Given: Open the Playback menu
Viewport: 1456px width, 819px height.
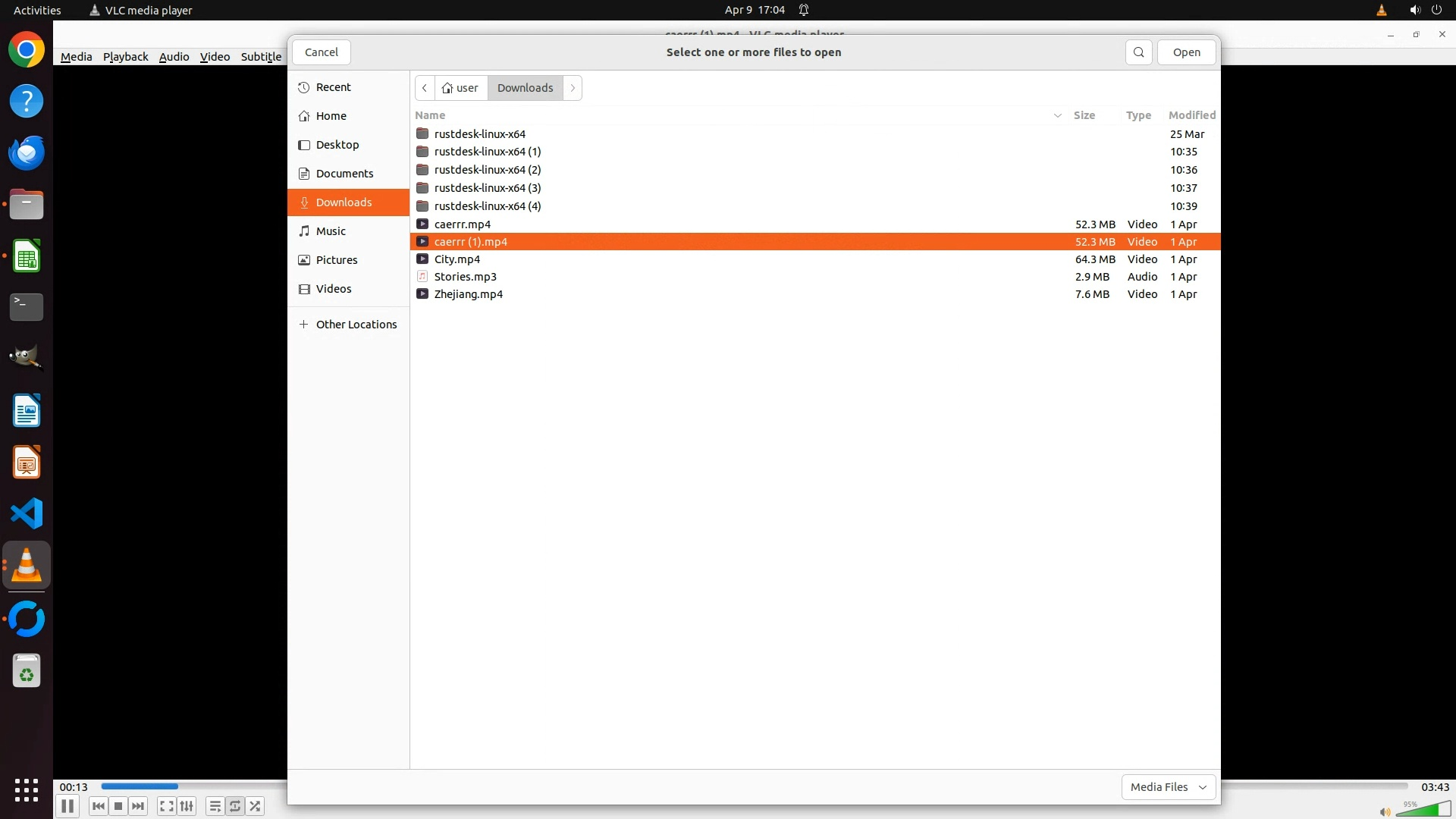Looking at the screenshot, I should coord(125,57).
